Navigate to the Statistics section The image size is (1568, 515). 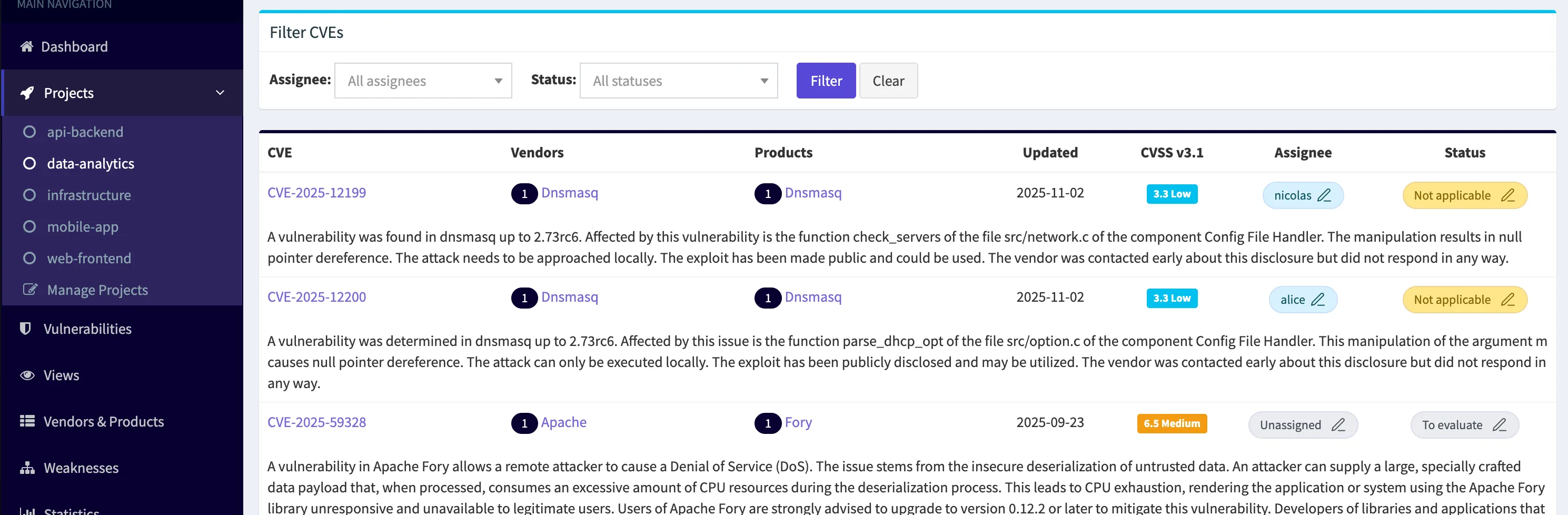(x=72, y=511)
